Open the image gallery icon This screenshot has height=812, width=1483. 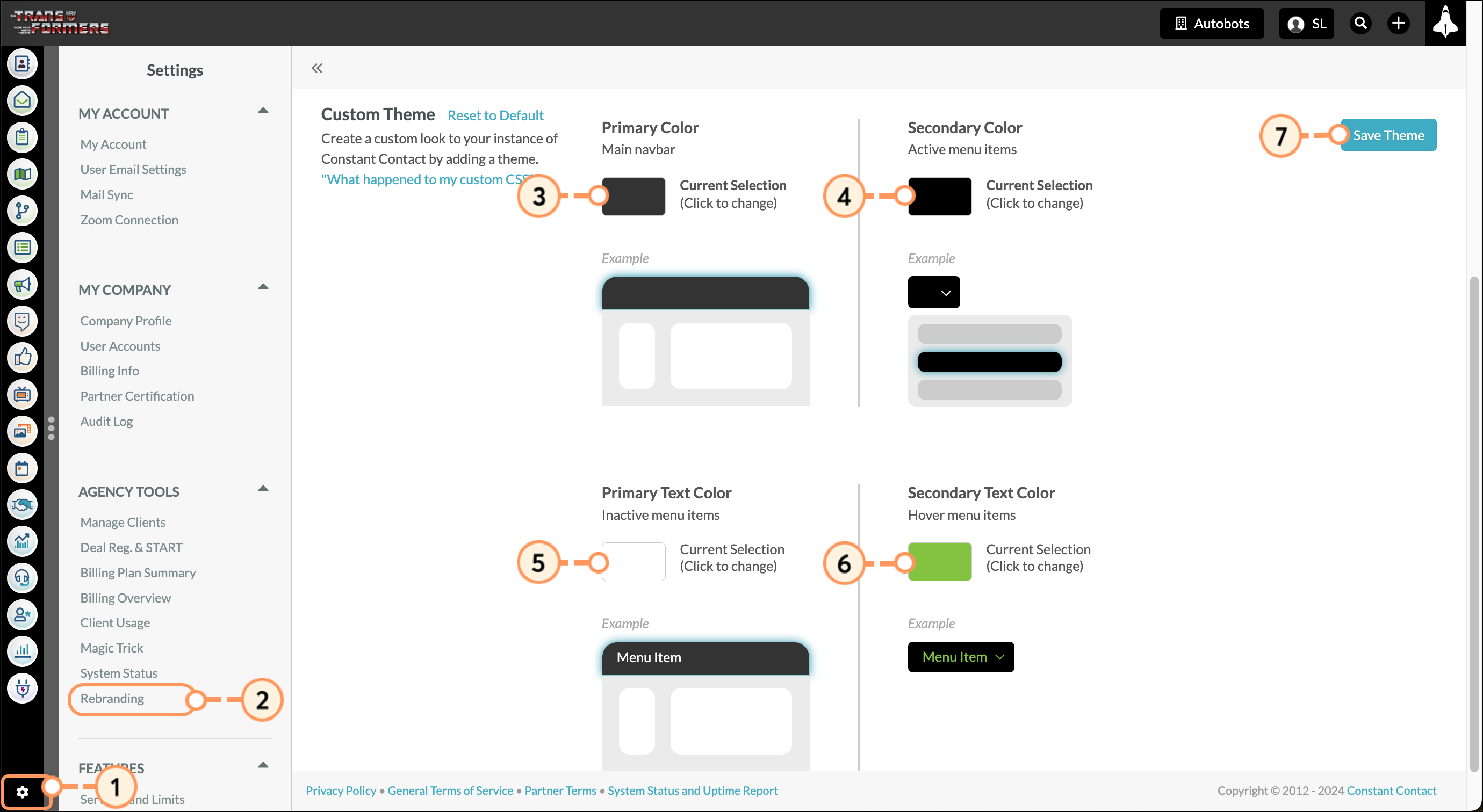pos(22,432)
